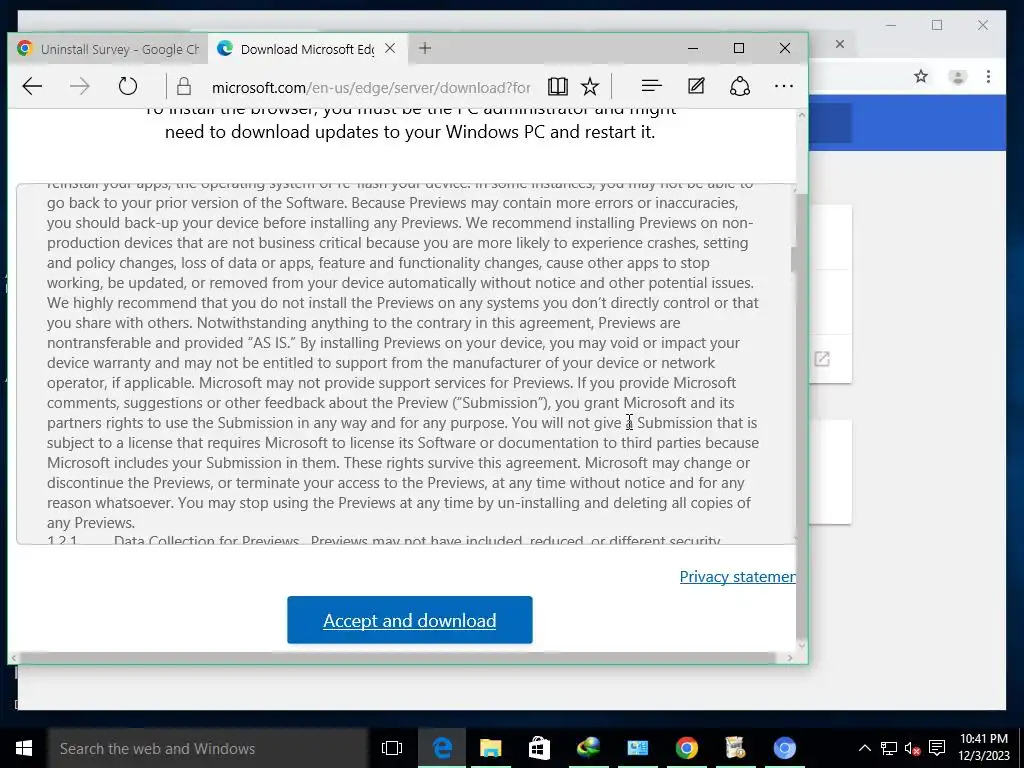Open Chrome three-dot menu in background window
This screenshot has height=768, width=1024.
coord(988,76)
